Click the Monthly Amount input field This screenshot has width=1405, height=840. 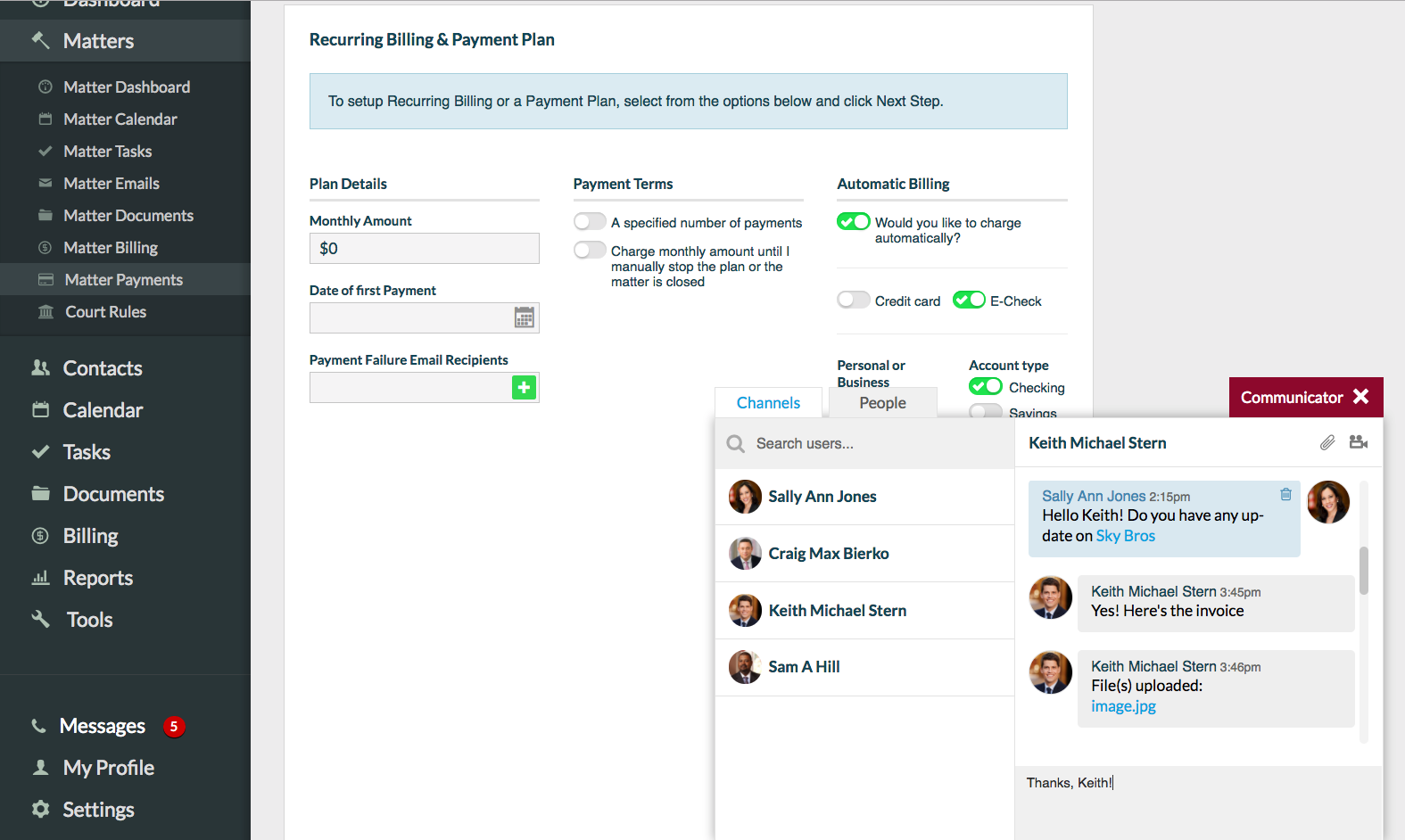(x=424, y=249)
